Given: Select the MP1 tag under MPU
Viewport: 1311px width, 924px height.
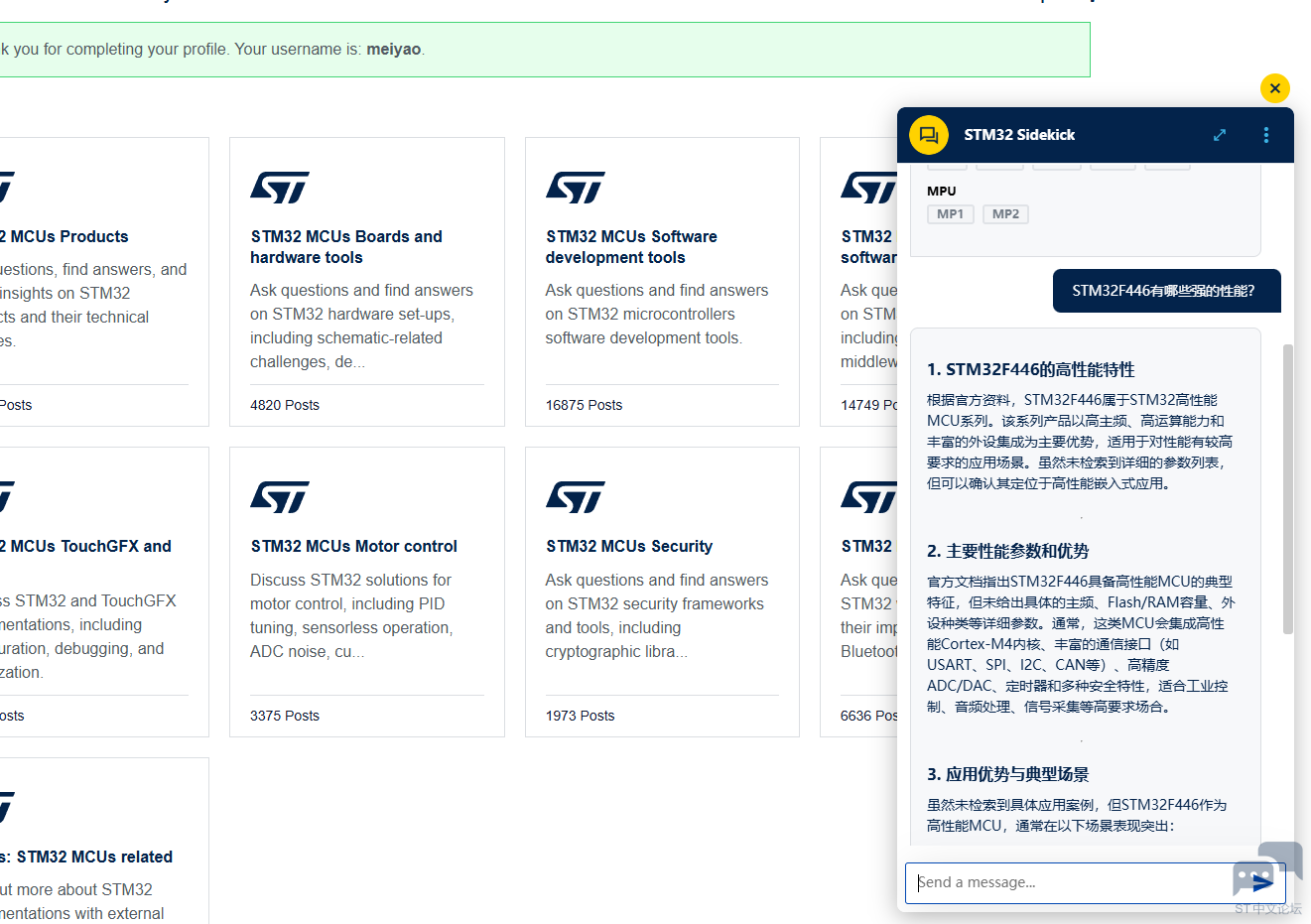Looking at the screenshot, I should tap(950, 214).
